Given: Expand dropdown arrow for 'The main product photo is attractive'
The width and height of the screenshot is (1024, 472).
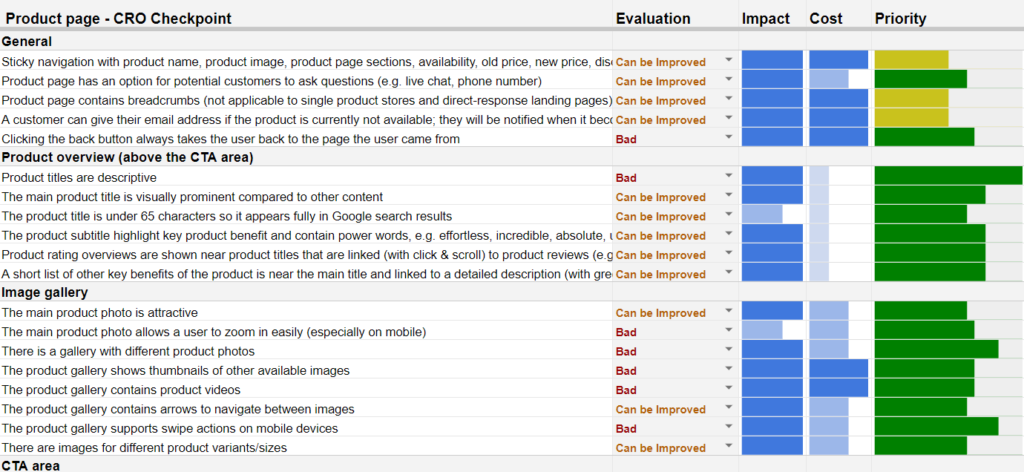Looking at the screenshot, I should pyautogui.click(x=728, y=312).
